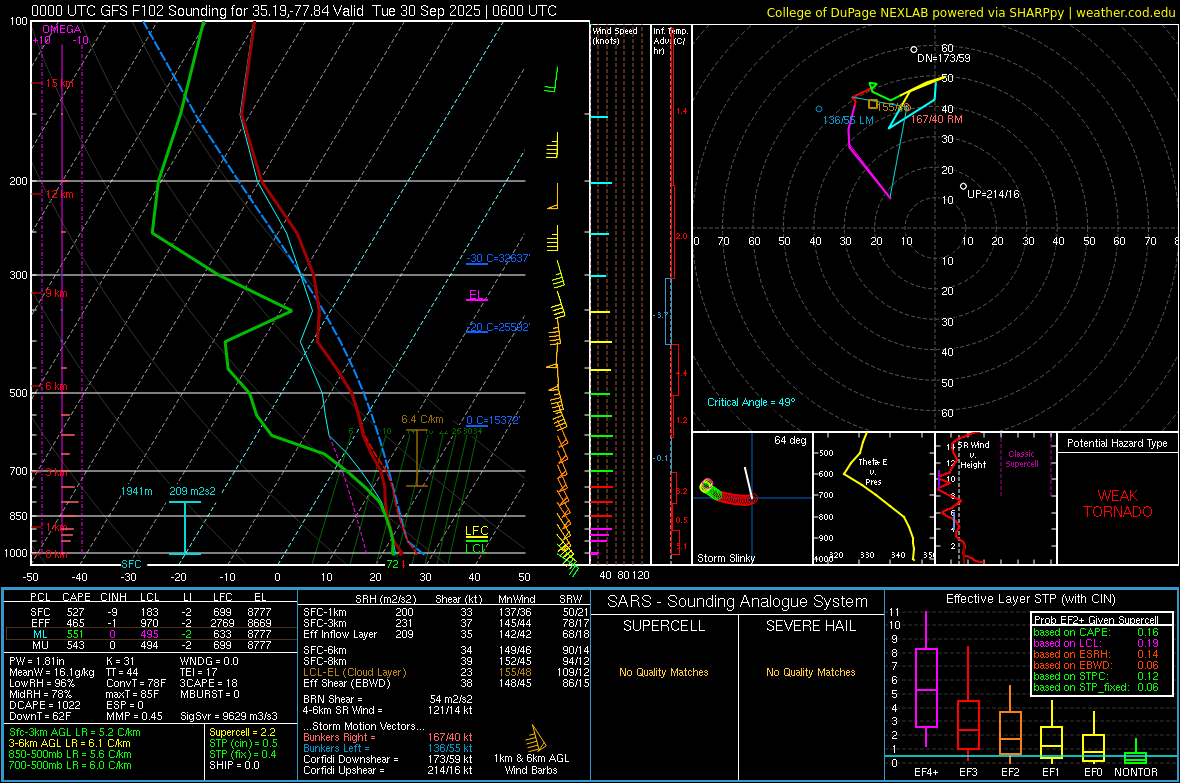Click the Bunkers left-mover circle near 136/55 LM
Image resolution: width=1180 pixels, height=783 pixels.
pos(819,109)
